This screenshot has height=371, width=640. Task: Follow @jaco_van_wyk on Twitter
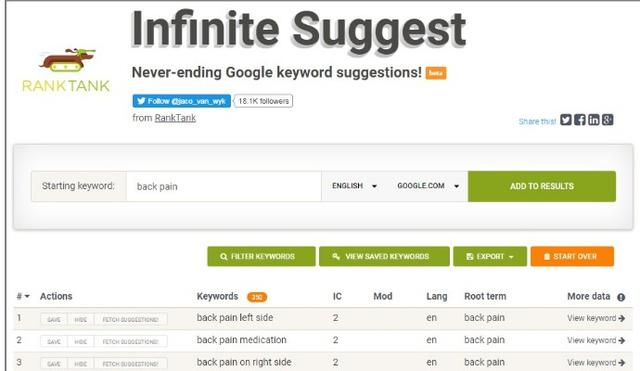[182, 101]
